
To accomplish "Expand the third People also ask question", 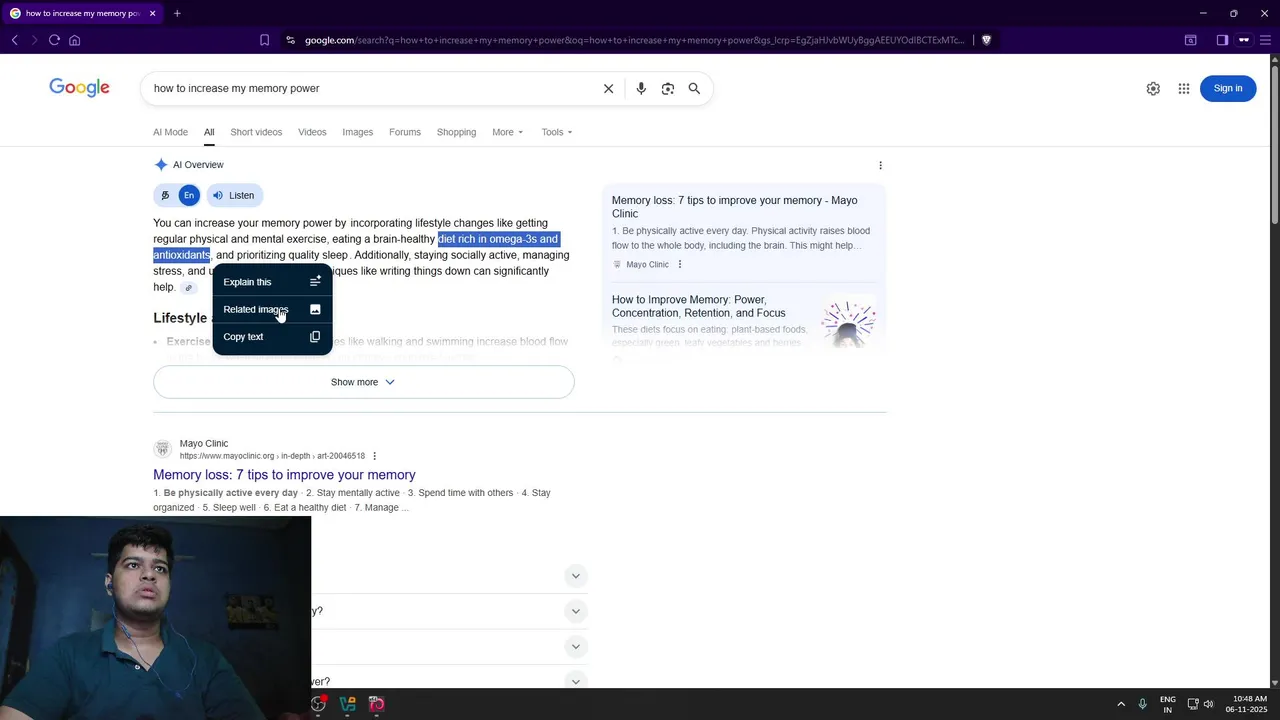I will point(575,646).
